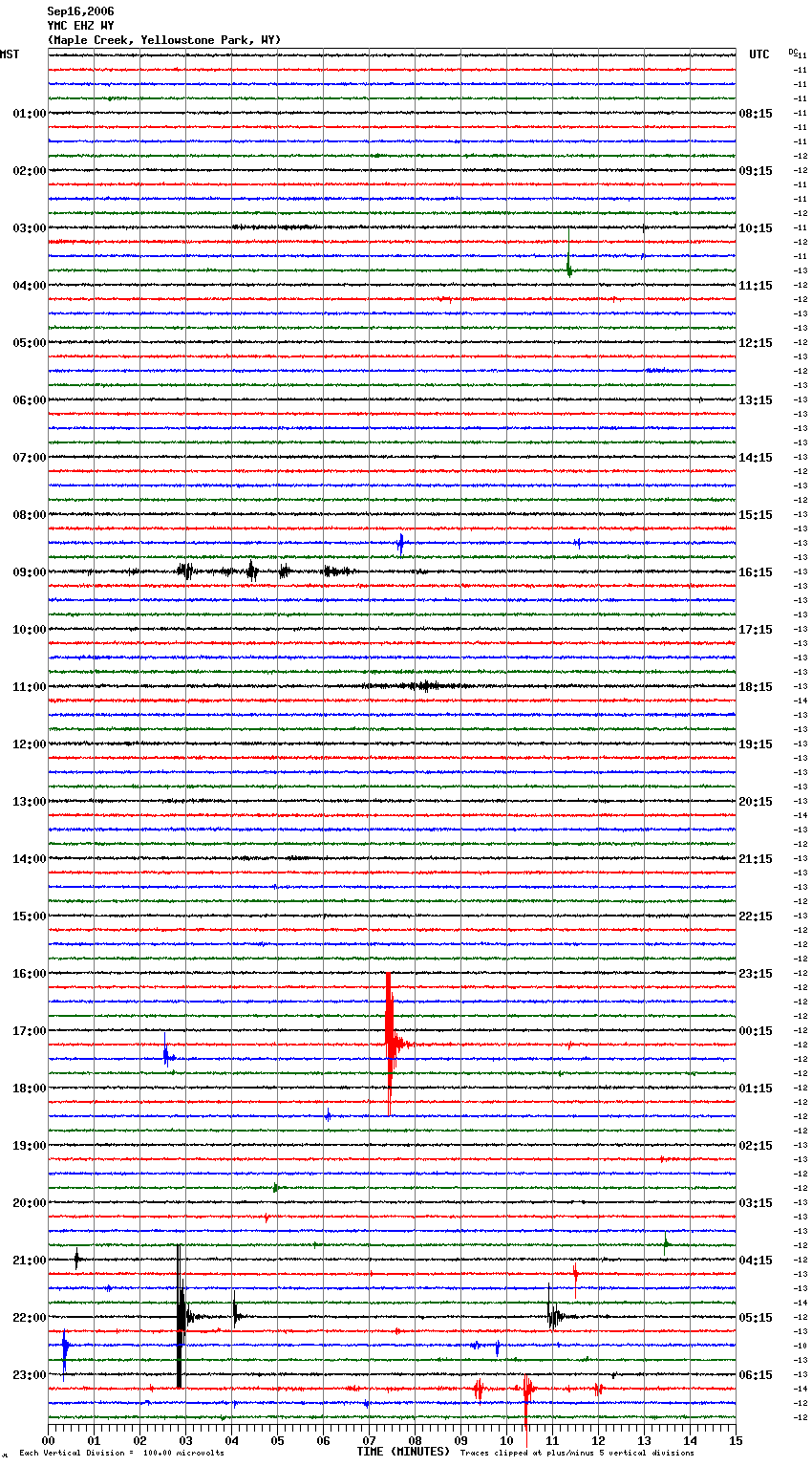
Task: Click the UTC column header
Action: tap(759, 54)
